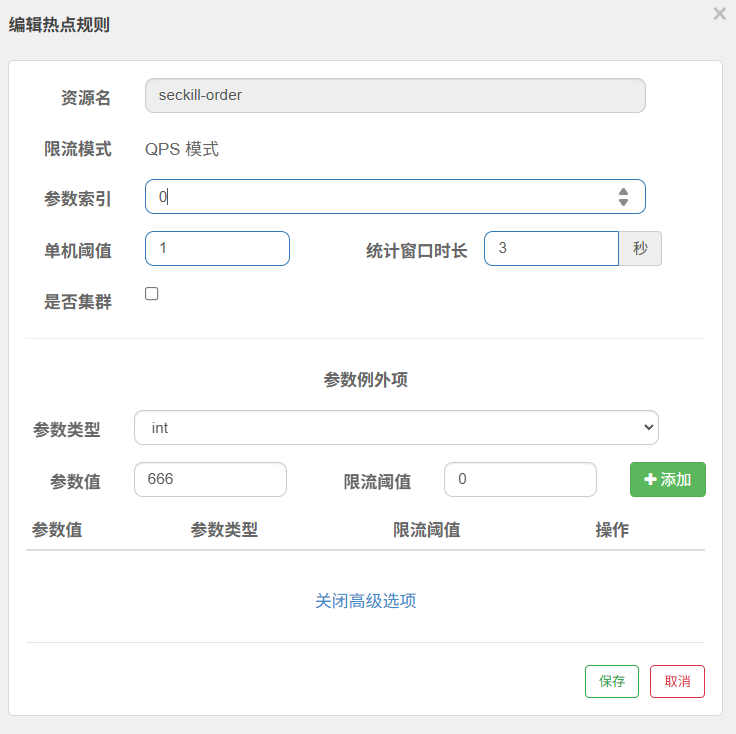Click the 单机阈值 label
The height and width of the screenshot is (734, 736).
(77, 251)
